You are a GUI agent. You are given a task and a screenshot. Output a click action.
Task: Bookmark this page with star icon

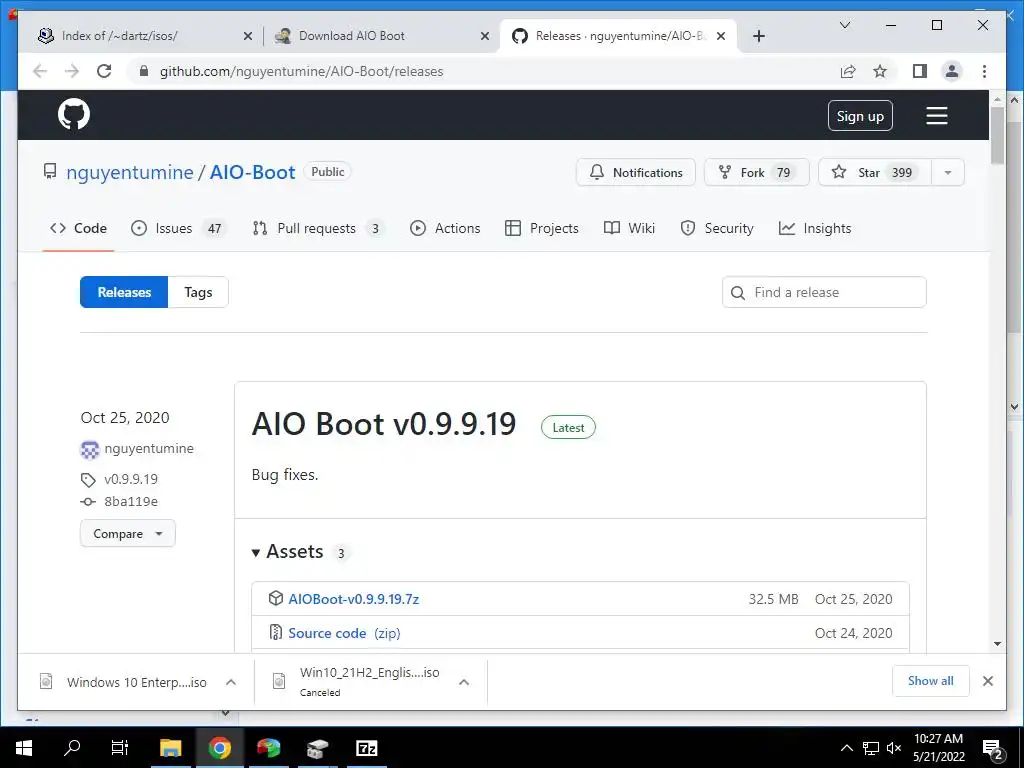[880, 71]
